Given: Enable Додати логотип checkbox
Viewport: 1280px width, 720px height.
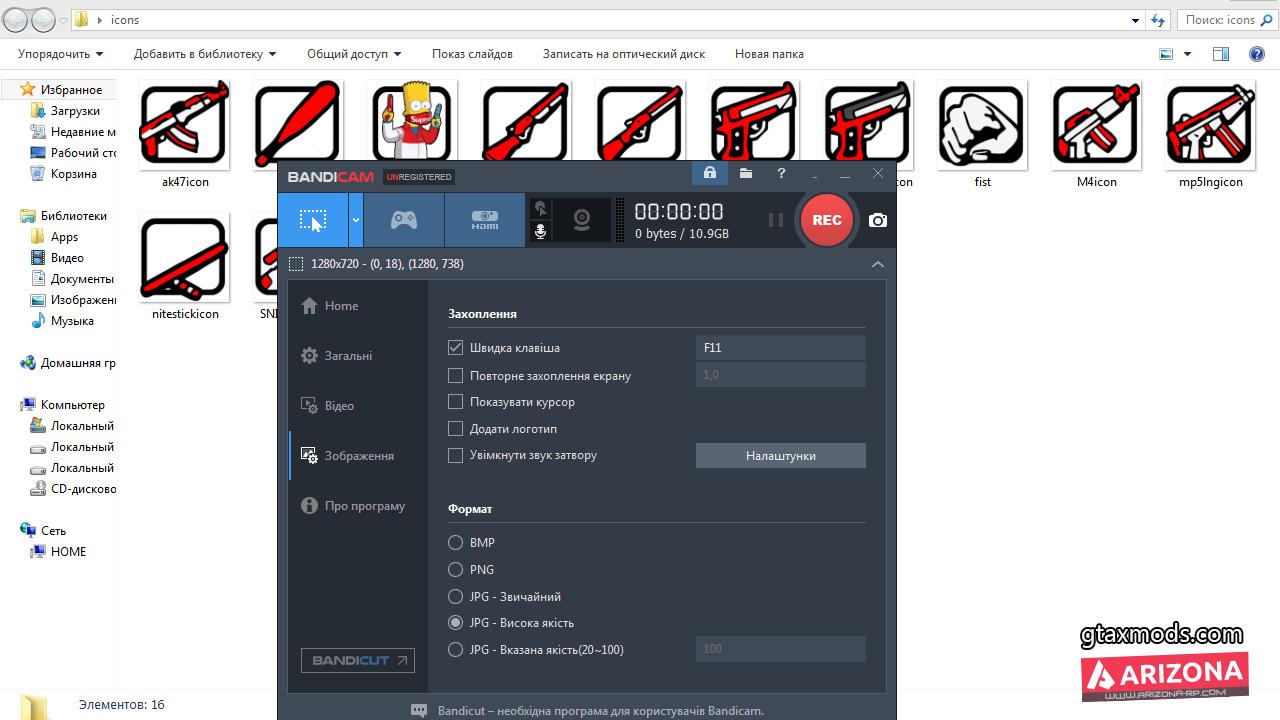Looking at the screenshot, I should click(x=456, y=429).
